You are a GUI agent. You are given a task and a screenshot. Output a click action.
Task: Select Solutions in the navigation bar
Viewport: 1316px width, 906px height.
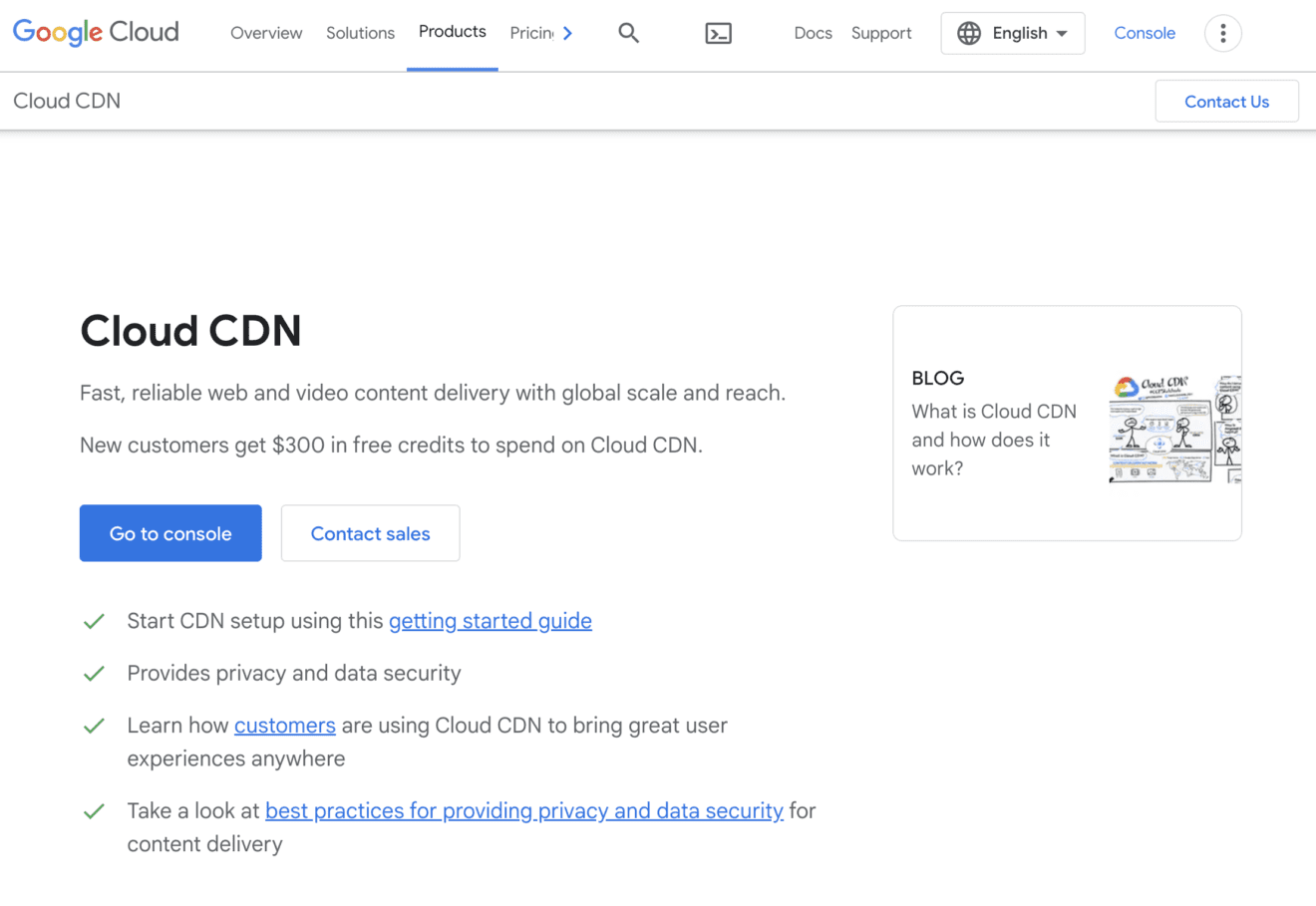360,33
